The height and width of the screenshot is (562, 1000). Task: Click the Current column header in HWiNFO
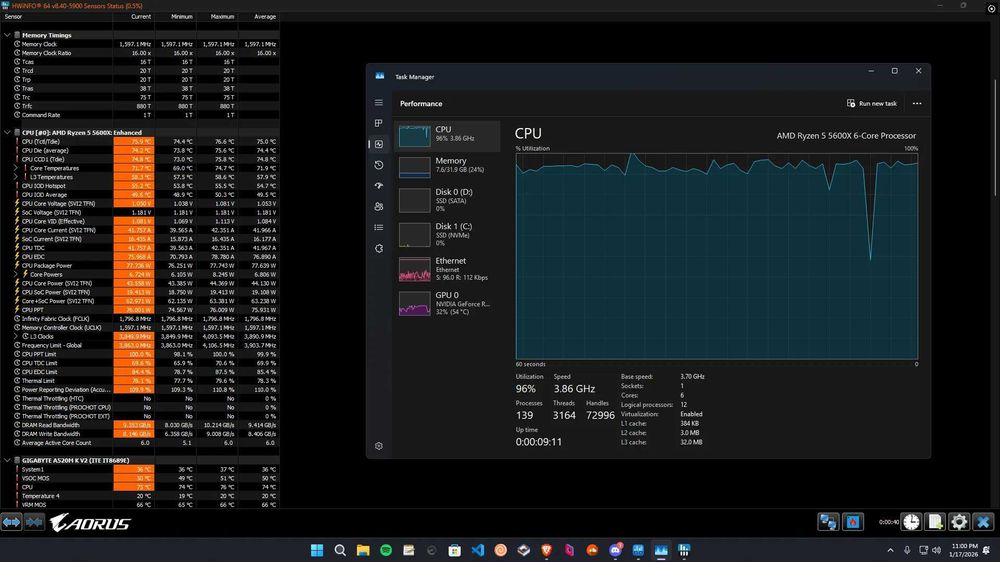pyautogui.click(x=133, y=17)
